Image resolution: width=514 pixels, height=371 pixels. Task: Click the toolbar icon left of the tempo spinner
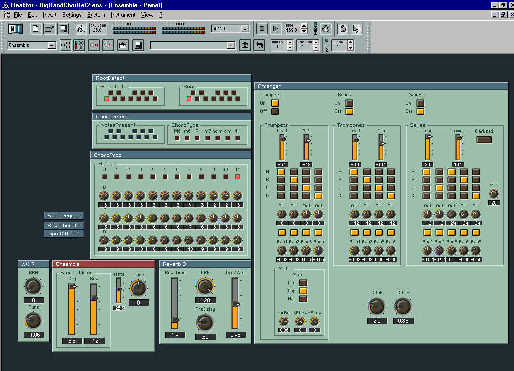(x=276, y=29)
